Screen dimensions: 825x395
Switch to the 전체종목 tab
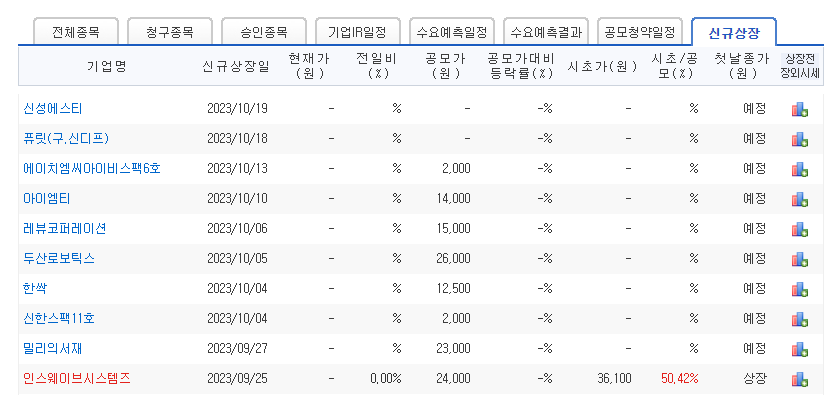click(76, 32)
